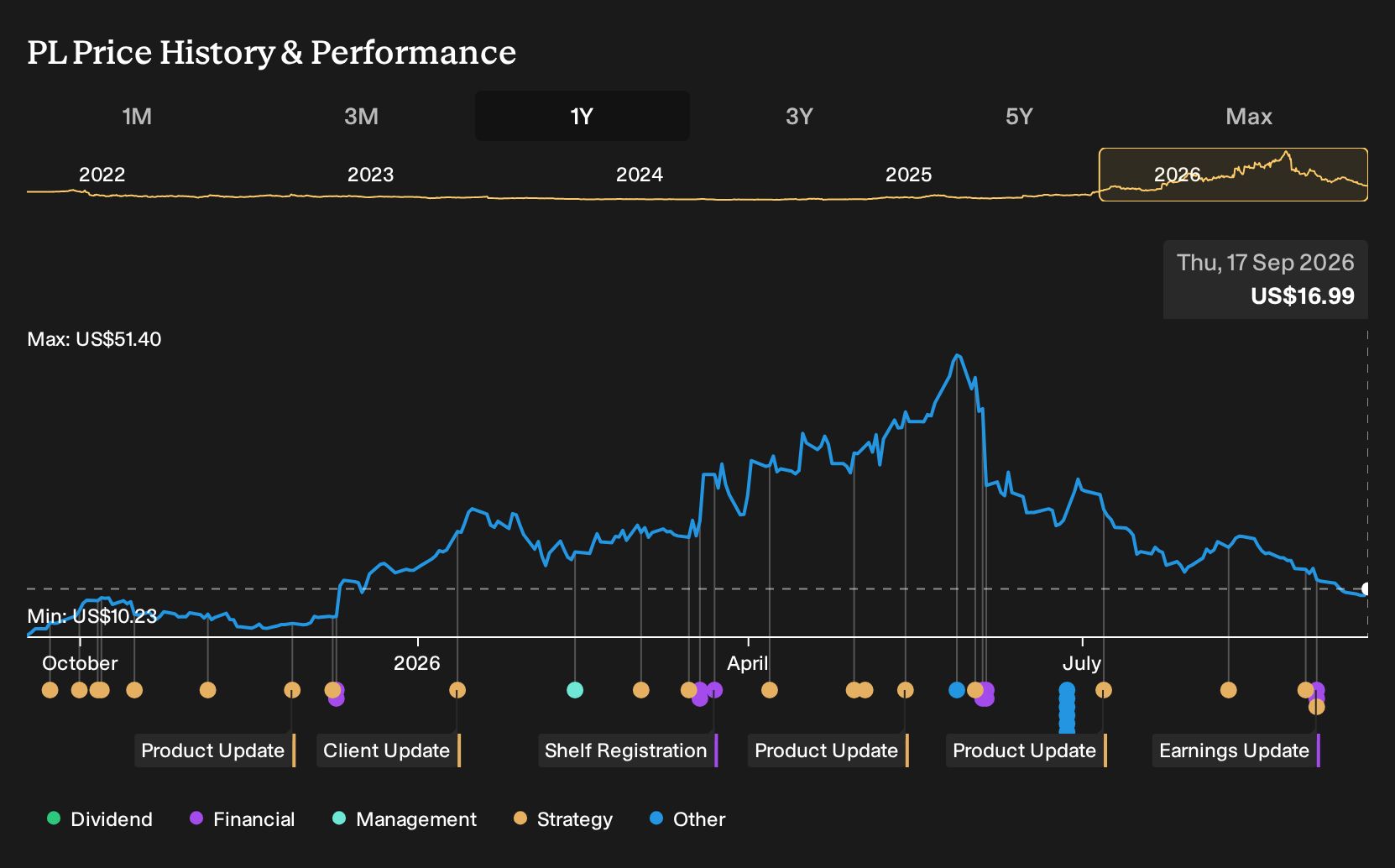Viewport: 1395px width, 868px height.
Task: Jump to 2022 in the overview timeline
Action: click(x=102, y=175)
